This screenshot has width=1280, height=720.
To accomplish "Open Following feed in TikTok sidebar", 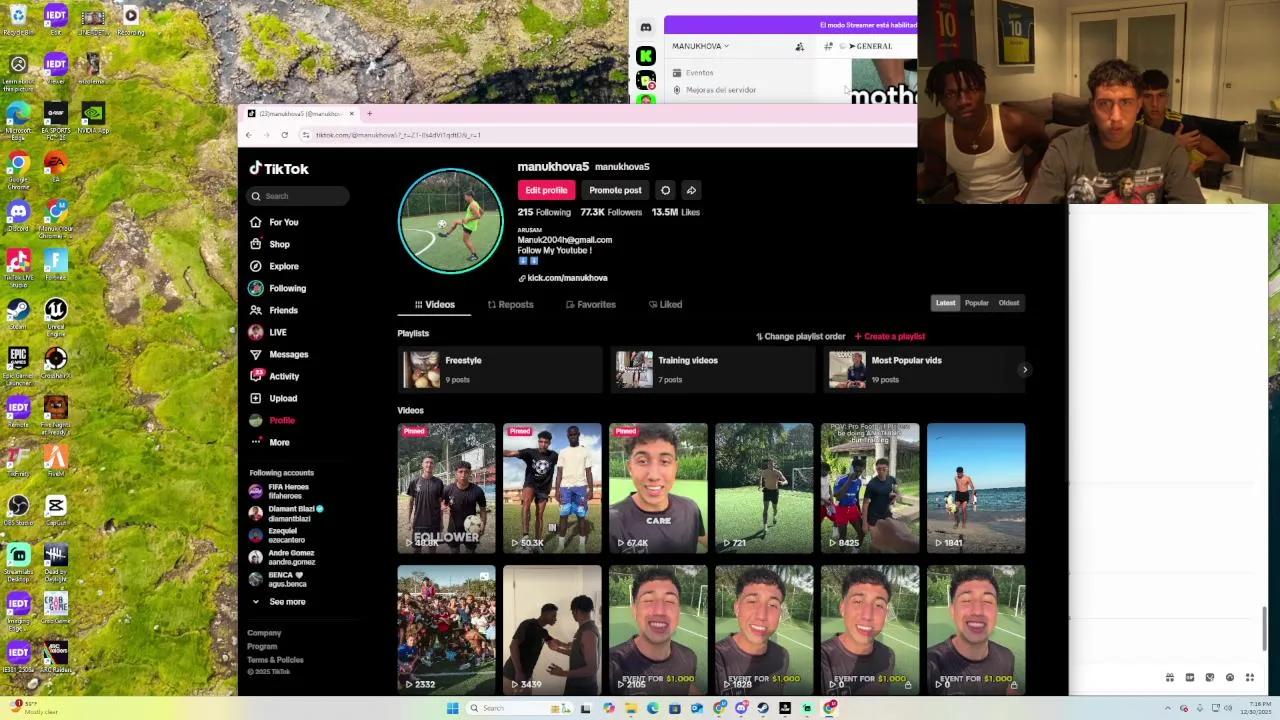I will (x=277, y=288).
